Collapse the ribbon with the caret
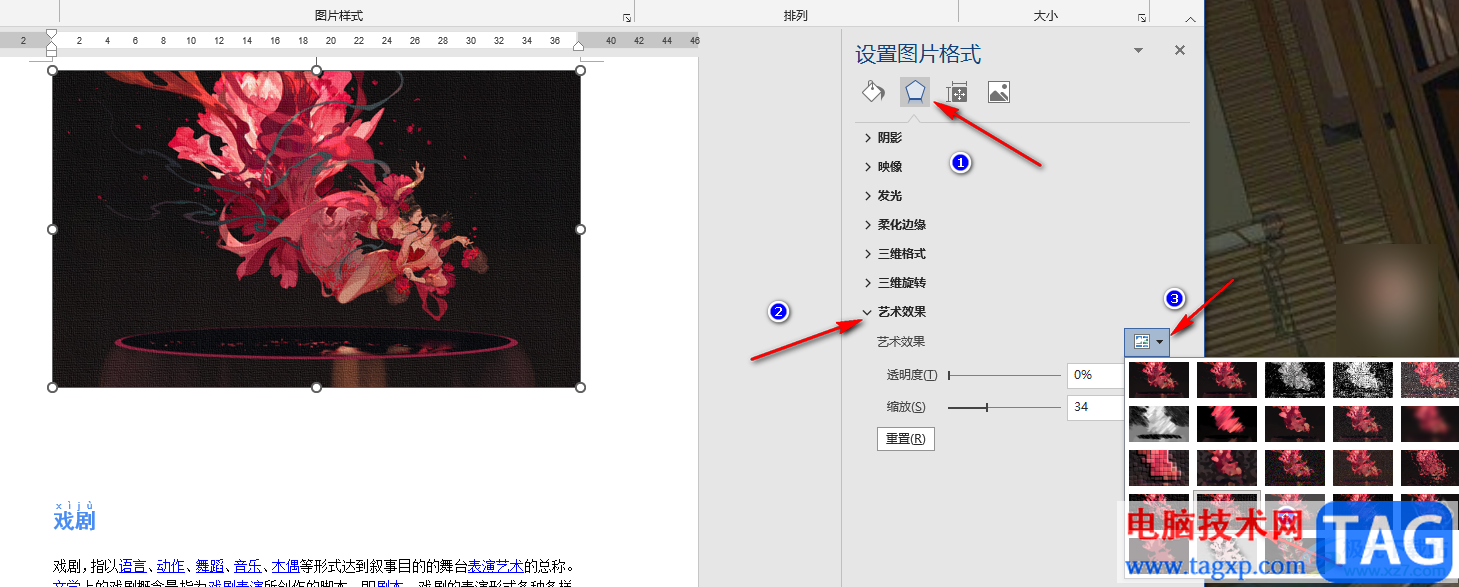Screen dimensions: 1459x587 pyautogui.click(x=1190, y=18)
